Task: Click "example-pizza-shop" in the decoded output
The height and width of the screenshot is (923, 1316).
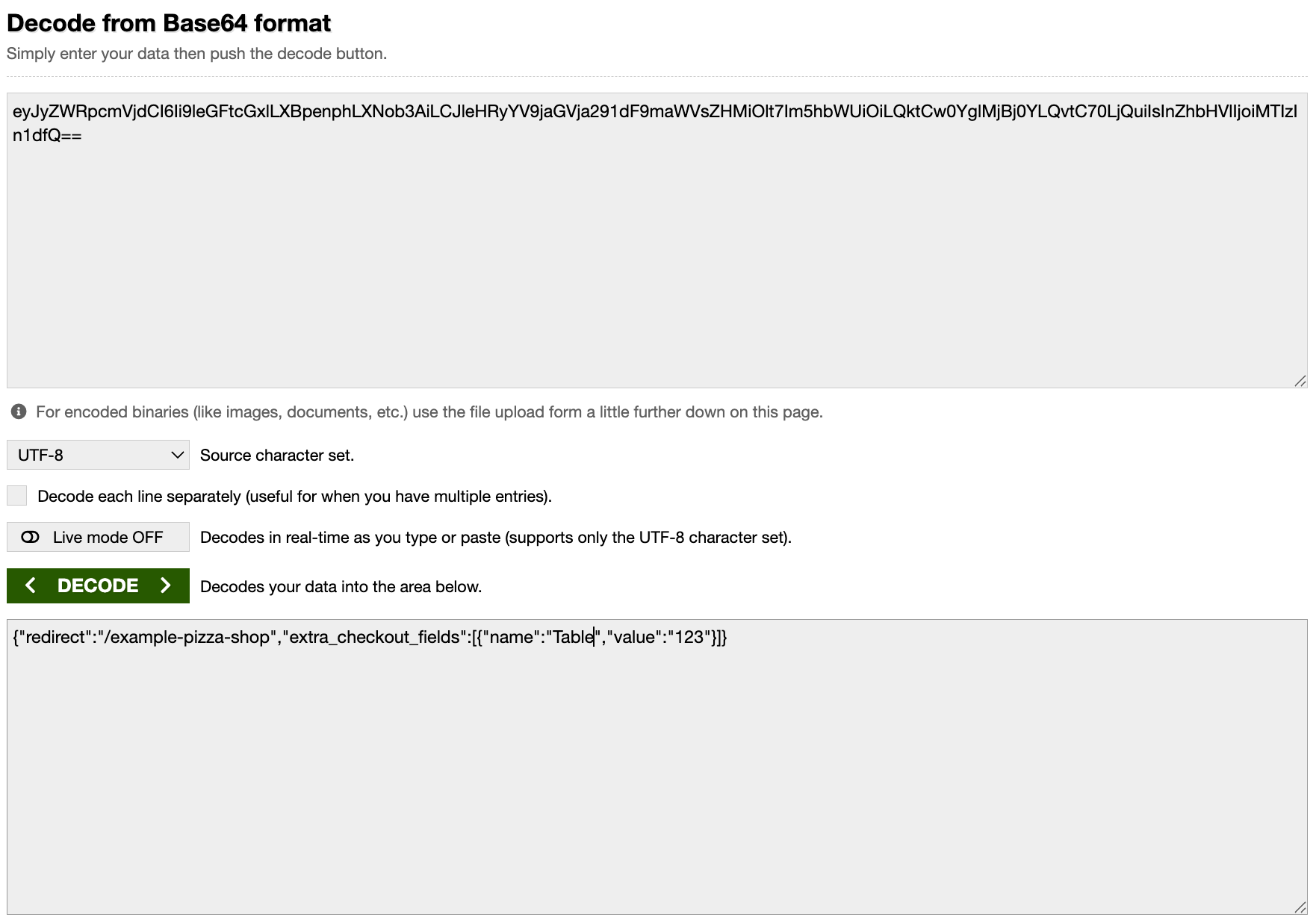Action: click(x=191, y=637)
